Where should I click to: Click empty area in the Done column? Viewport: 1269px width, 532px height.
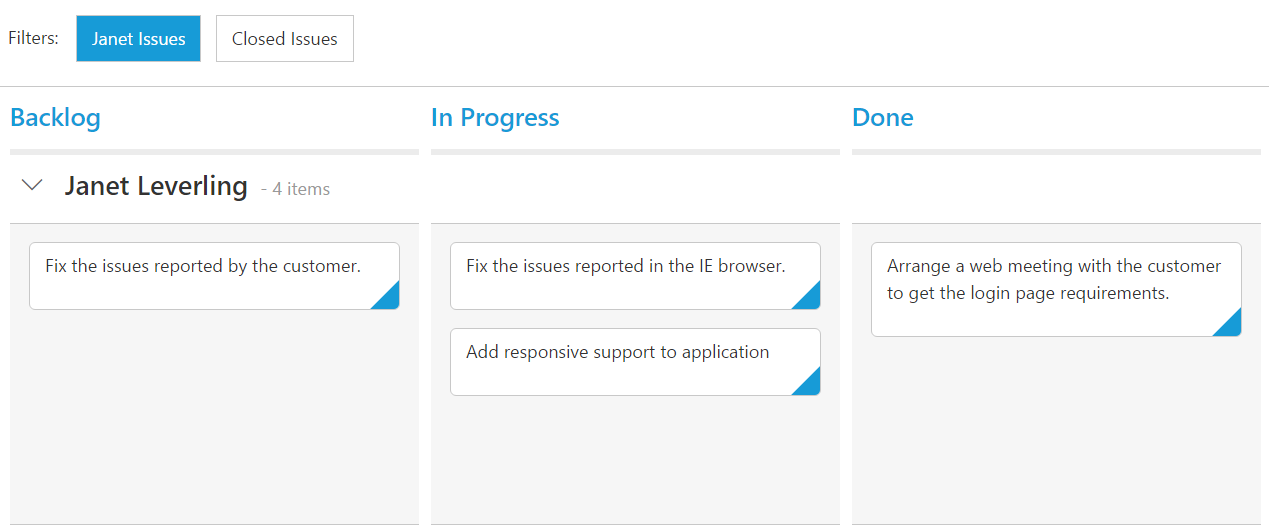1056,430
